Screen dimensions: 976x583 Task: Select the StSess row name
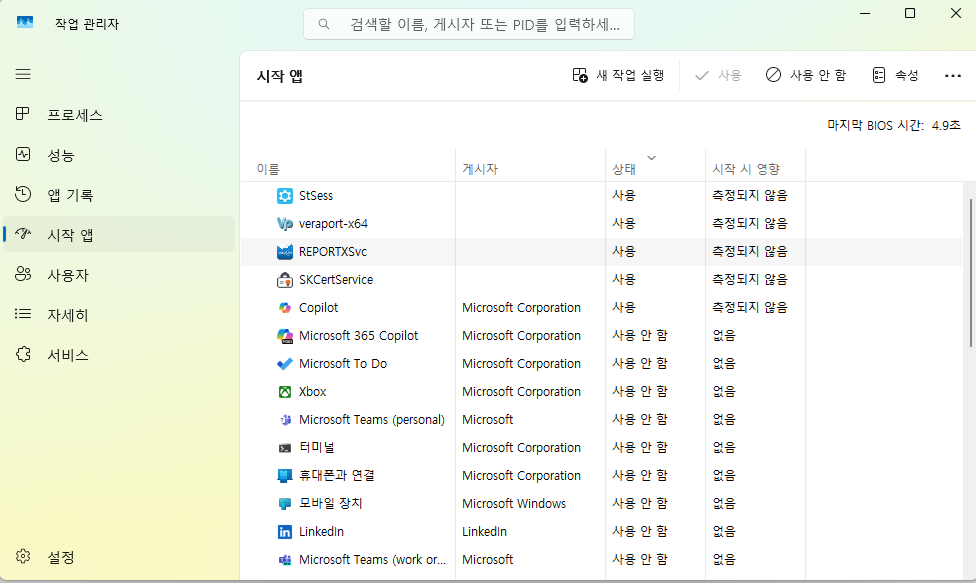[316, 196]
